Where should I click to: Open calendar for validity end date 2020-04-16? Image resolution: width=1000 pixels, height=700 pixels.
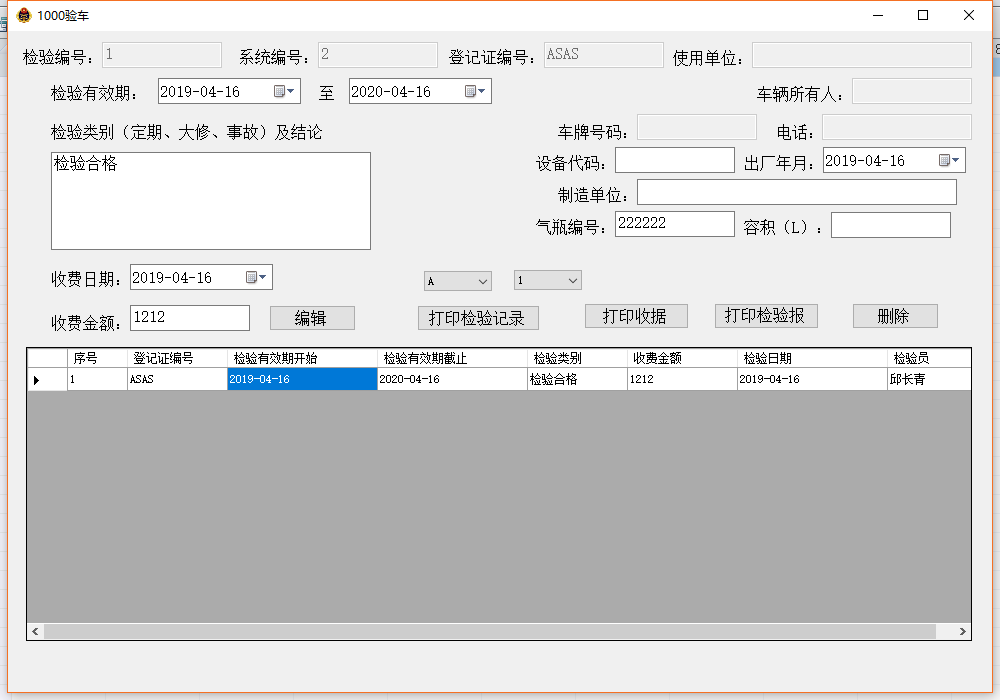coord(475,92)
